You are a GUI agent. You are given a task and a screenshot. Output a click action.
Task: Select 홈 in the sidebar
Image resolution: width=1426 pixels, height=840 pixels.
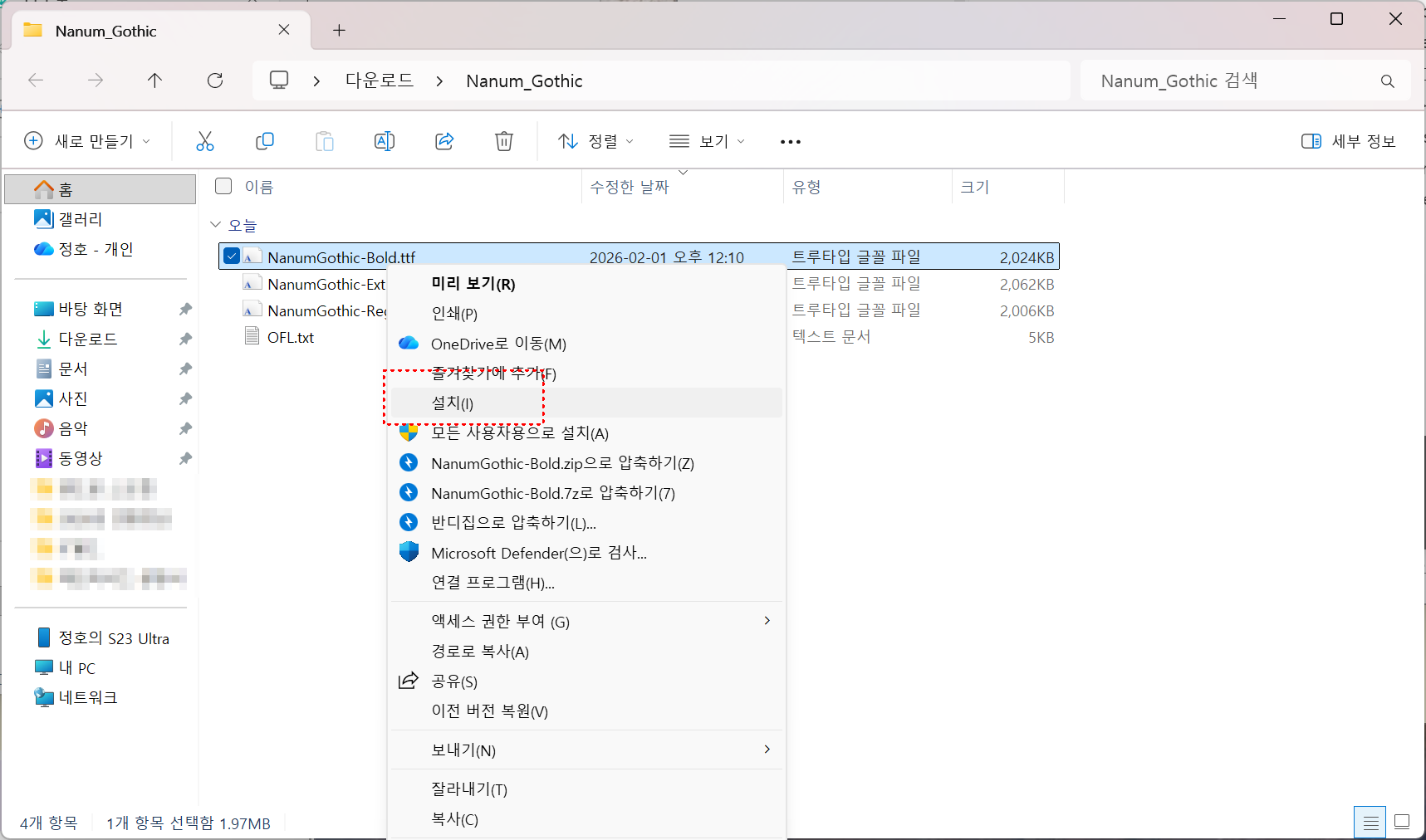tap(100, 189)
